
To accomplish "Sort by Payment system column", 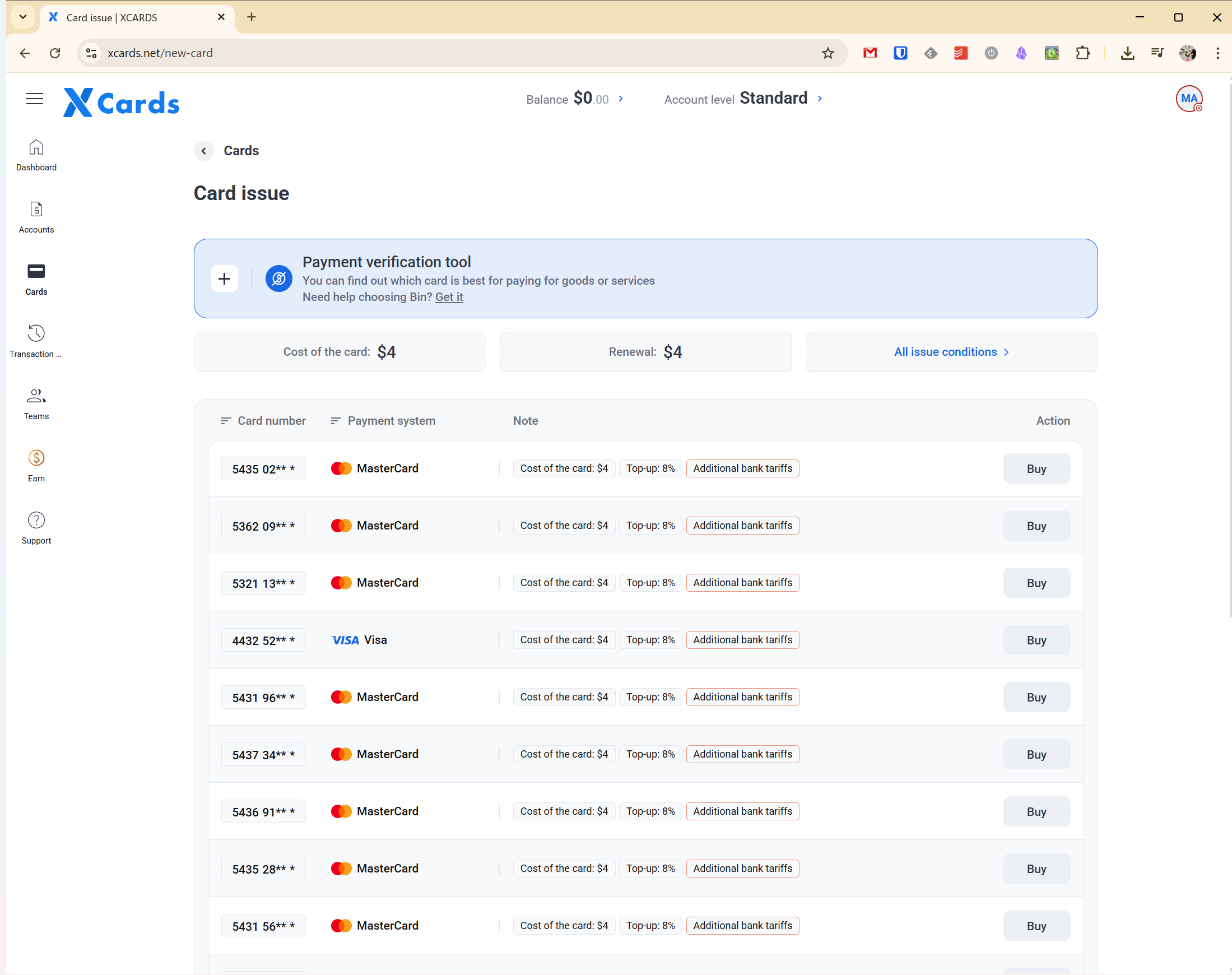I will [383, 421].
